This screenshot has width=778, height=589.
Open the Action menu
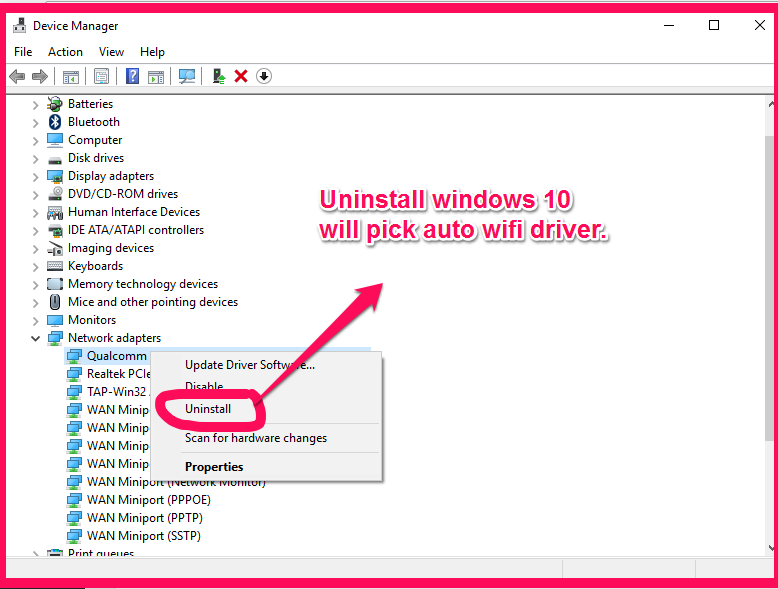click(x=65, y=52)
